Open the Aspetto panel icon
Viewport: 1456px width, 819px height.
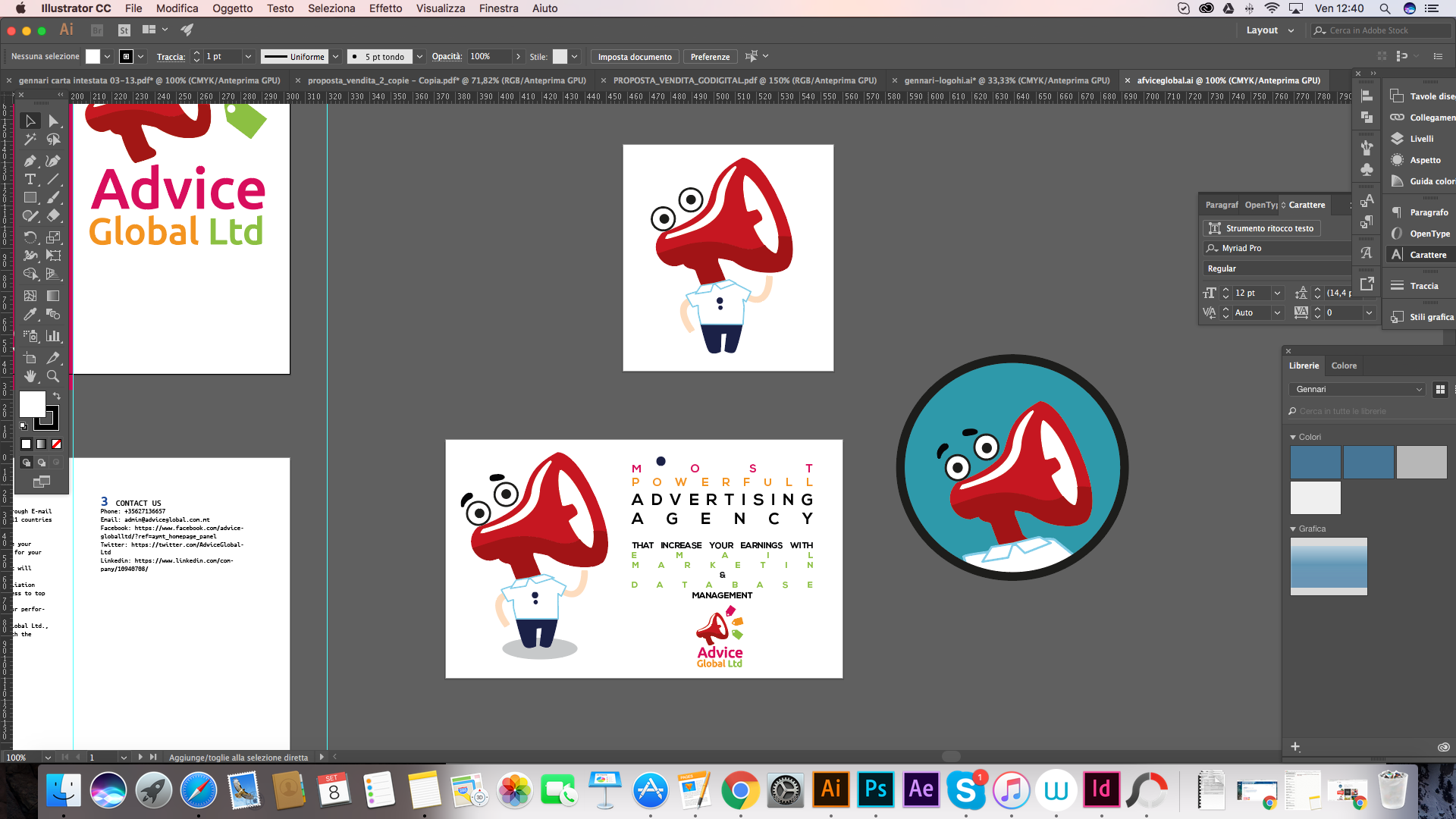coord(1398,160)
